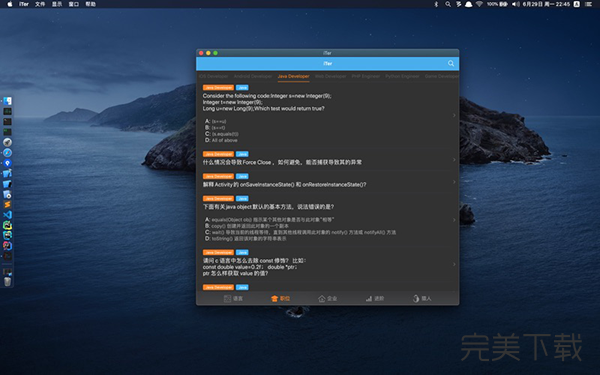Expand the Force Close question chevron
600x375 pixels.
pyautogui.click(x=454, y=160)
